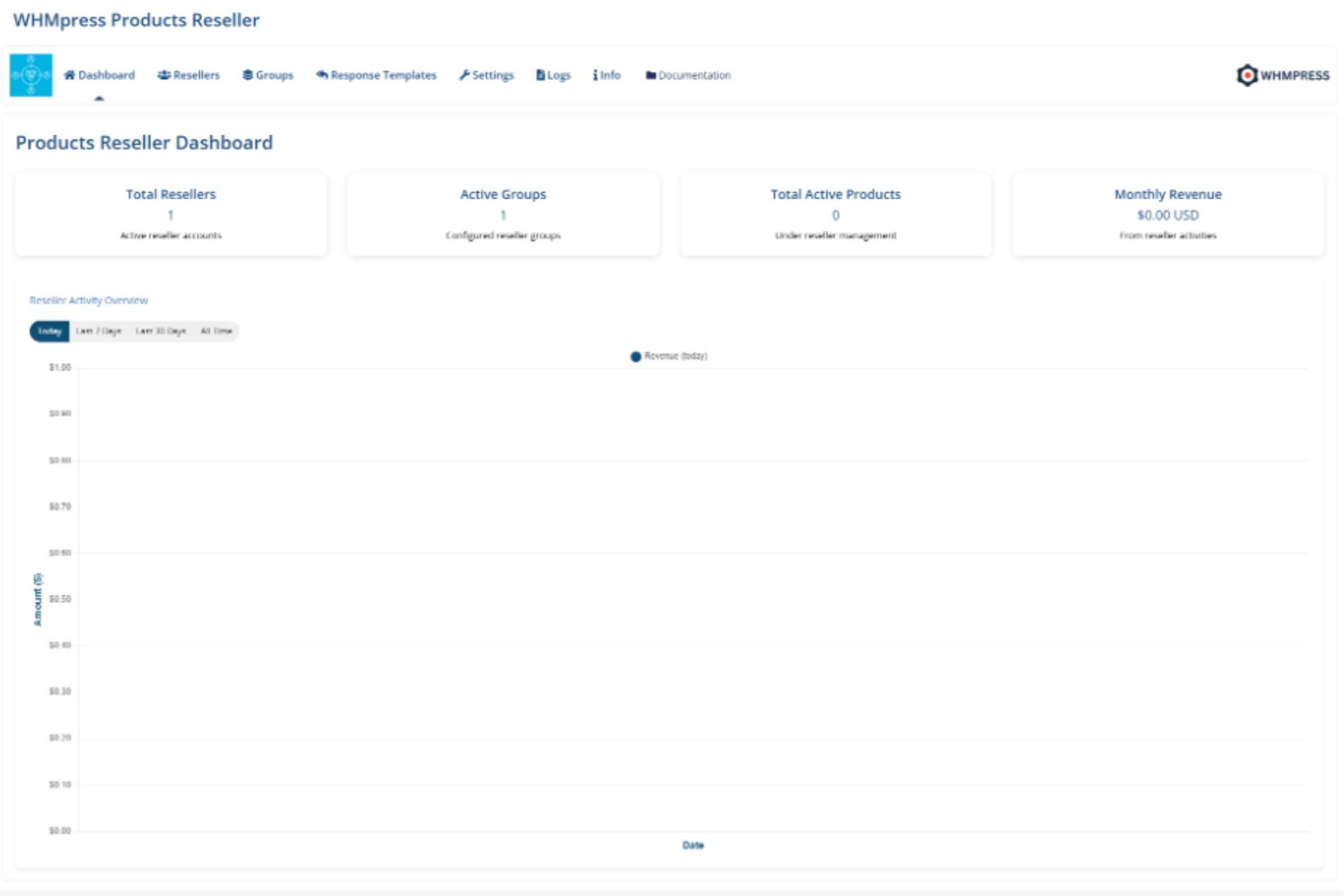Toggle the Revenue (today) legend swatch
Image resolution: width=1344 pixels, height=896 pixels.
(x=635, y=357)
